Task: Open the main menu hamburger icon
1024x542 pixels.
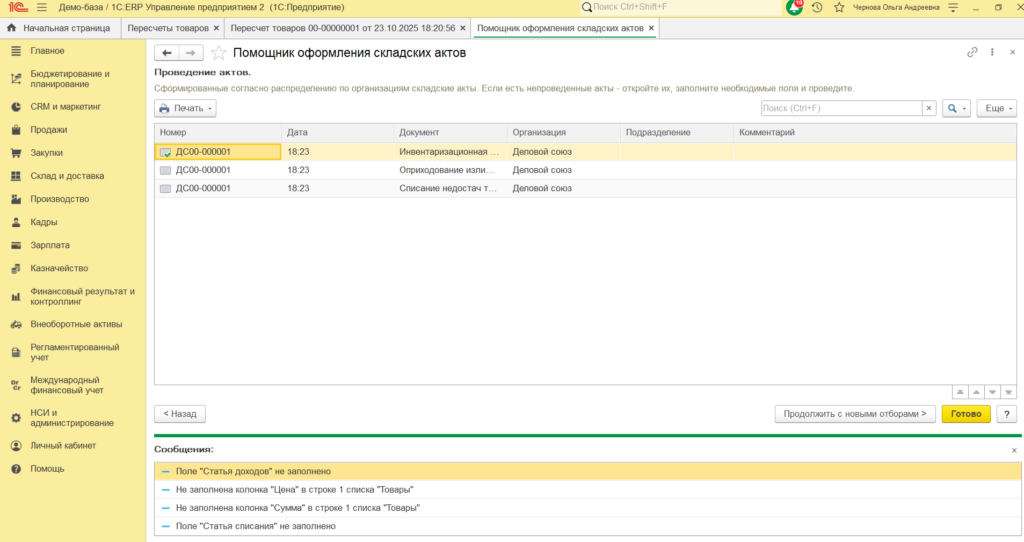Action: (42, 7)
